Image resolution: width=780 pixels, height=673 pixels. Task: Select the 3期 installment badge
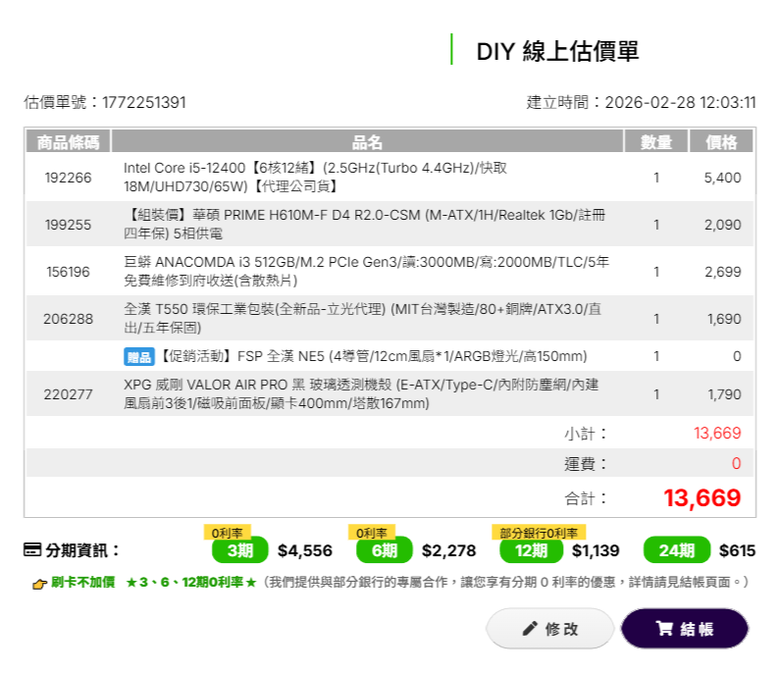(x=240, y=550)
